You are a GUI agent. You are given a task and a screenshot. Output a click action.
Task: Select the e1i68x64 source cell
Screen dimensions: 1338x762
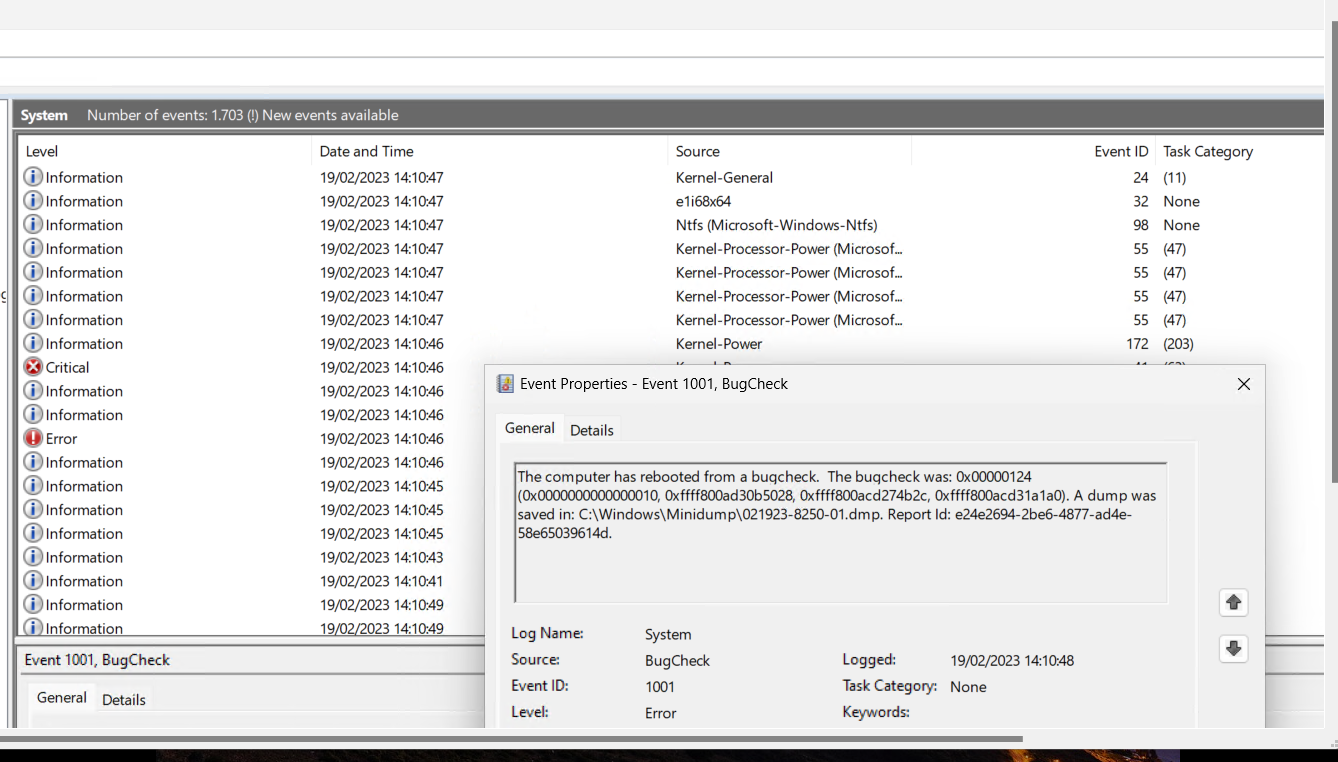coord(703,201)
